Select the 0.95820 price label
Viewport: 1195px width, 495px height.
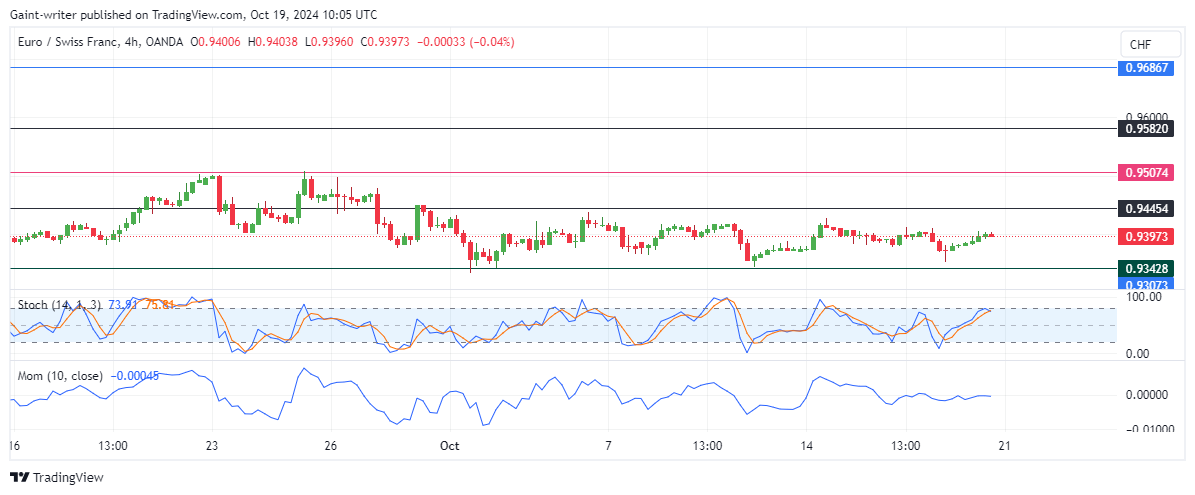(x=1146, y=129)
